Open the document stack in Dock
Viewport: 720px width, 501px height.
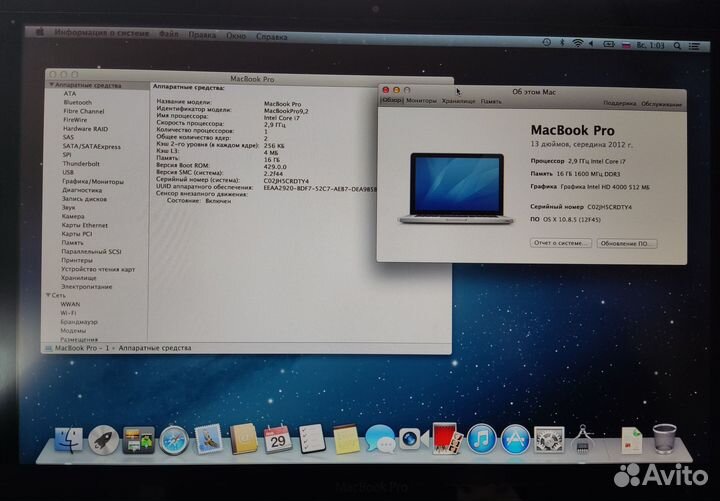(x=631, y=440)
